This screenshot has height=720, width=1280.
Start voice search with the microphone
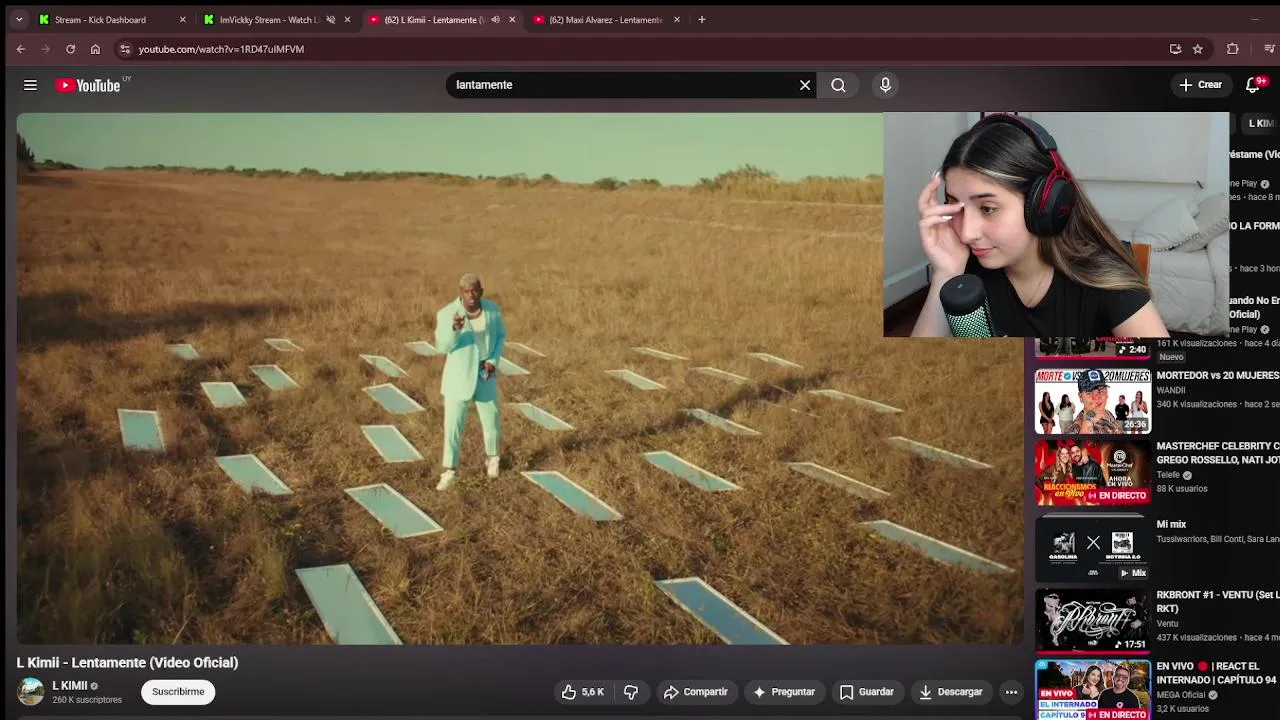click(885, 85)
